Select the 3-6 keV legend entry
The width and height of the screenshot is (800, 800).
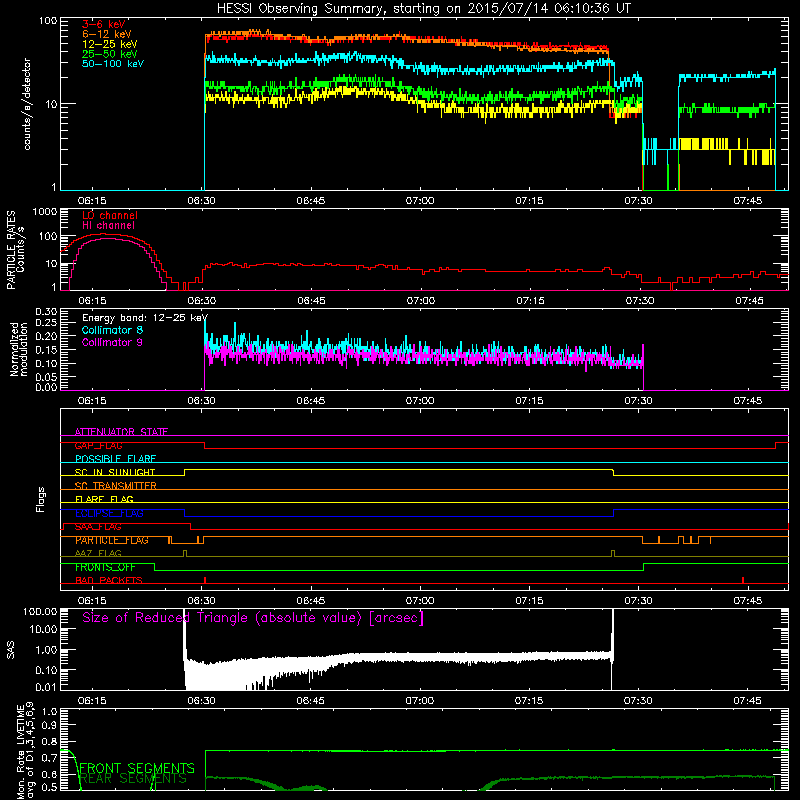coord(104,24)
